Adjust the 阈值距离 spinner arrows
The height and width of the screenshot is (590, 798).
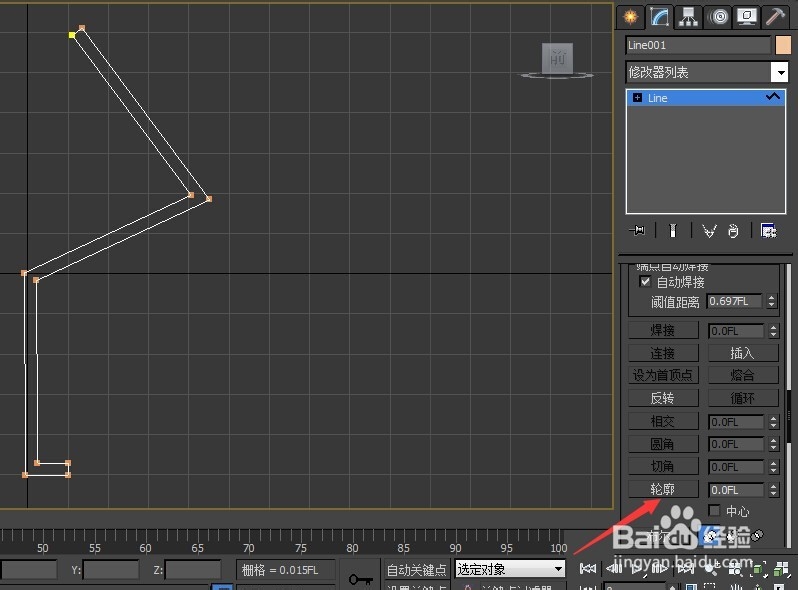[x=772, y=301]
